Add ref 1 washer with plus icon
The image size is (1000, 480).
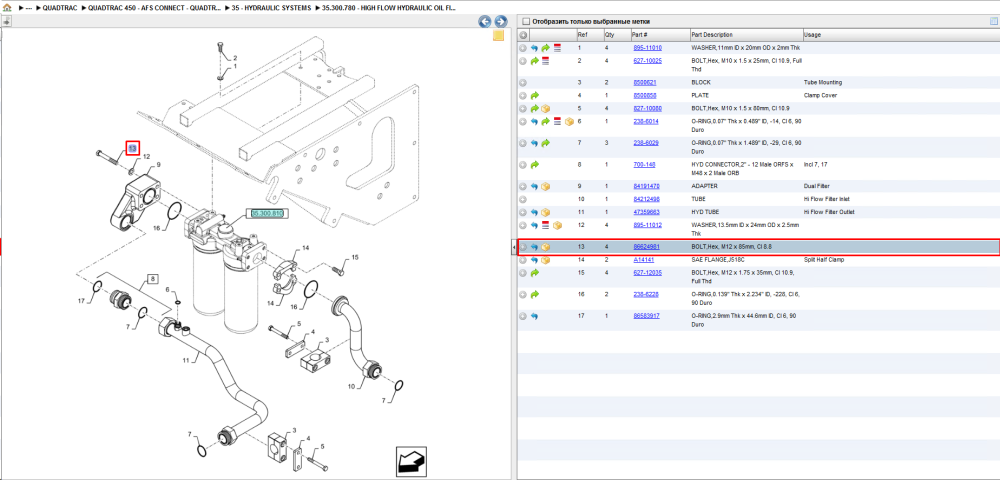(x=523, y=48)
